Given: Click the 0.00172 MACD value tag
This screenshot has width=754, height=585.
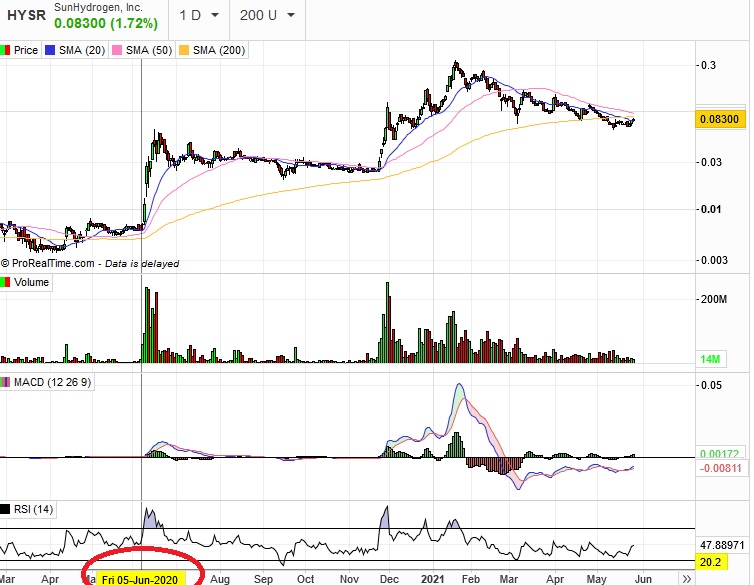Looking at the screenshot, I should point(719,453).
